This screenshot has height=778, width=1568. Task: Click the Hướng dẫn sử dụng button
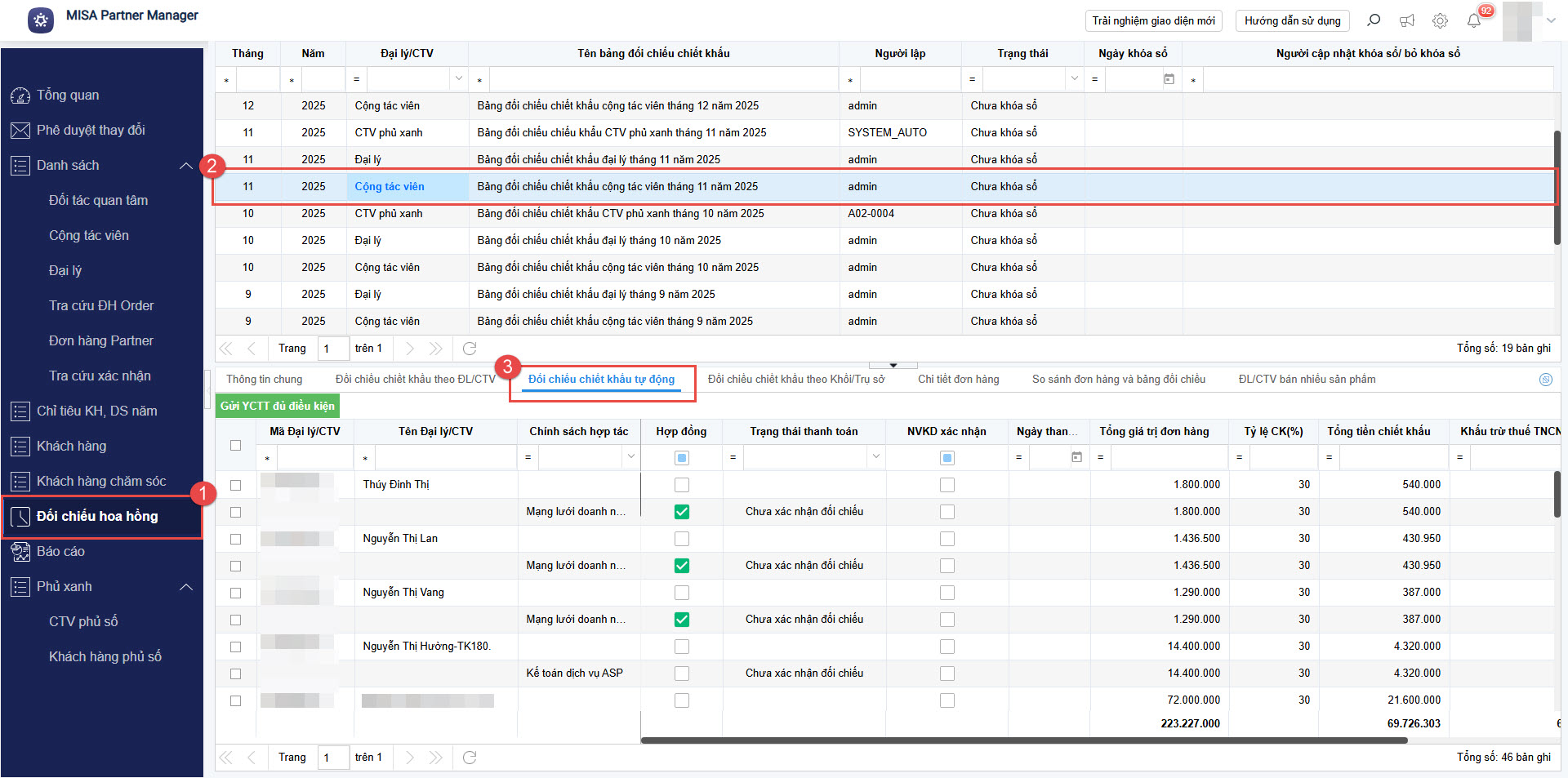1292,20
